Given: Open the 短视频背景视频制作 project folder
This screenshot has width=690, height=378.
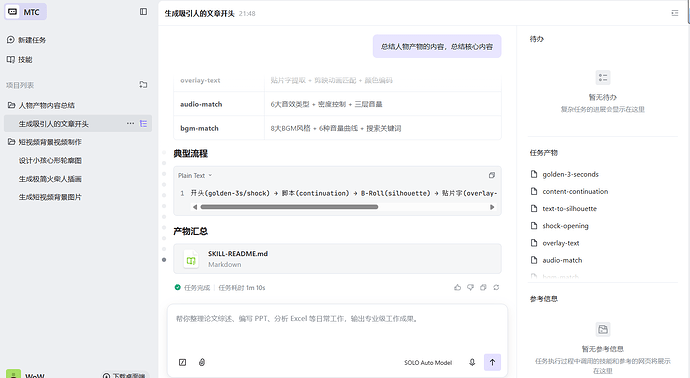Looking at the screenshot, I should pos(45,142).
